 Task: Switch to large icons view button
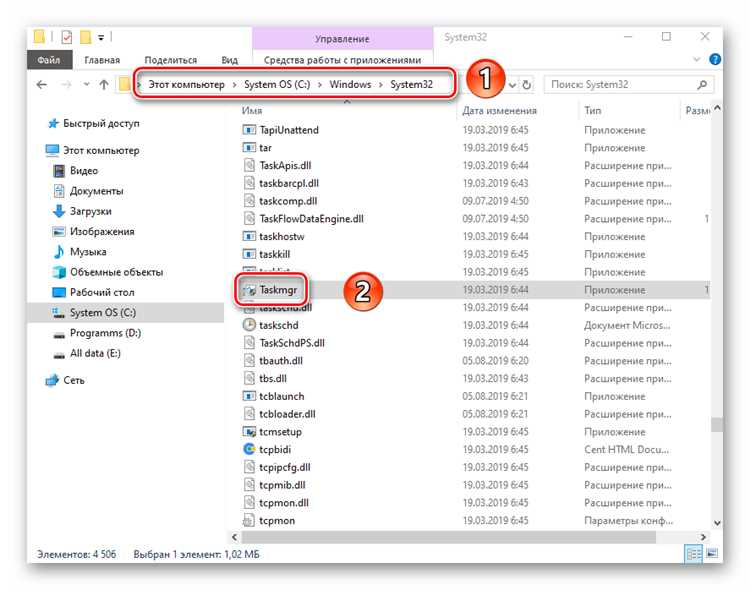coord(712,554)
